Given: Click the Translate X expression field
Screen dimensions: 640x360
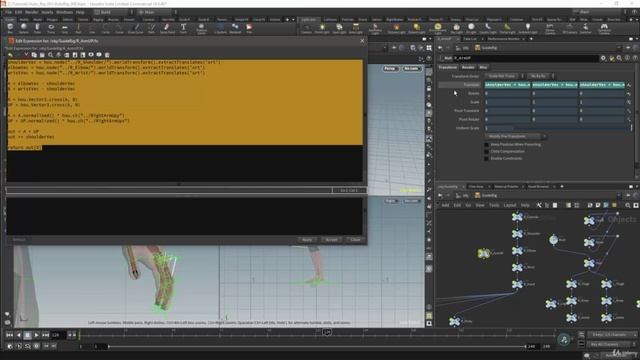Looking at the screenshot, I should point(507,85).
